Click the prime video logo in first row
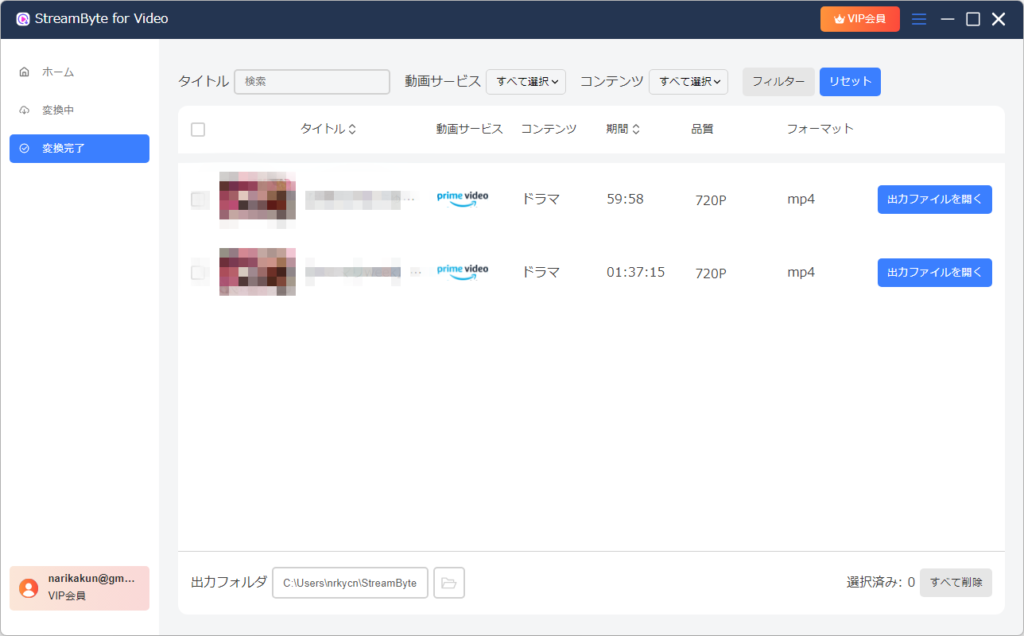 (462, 199)
